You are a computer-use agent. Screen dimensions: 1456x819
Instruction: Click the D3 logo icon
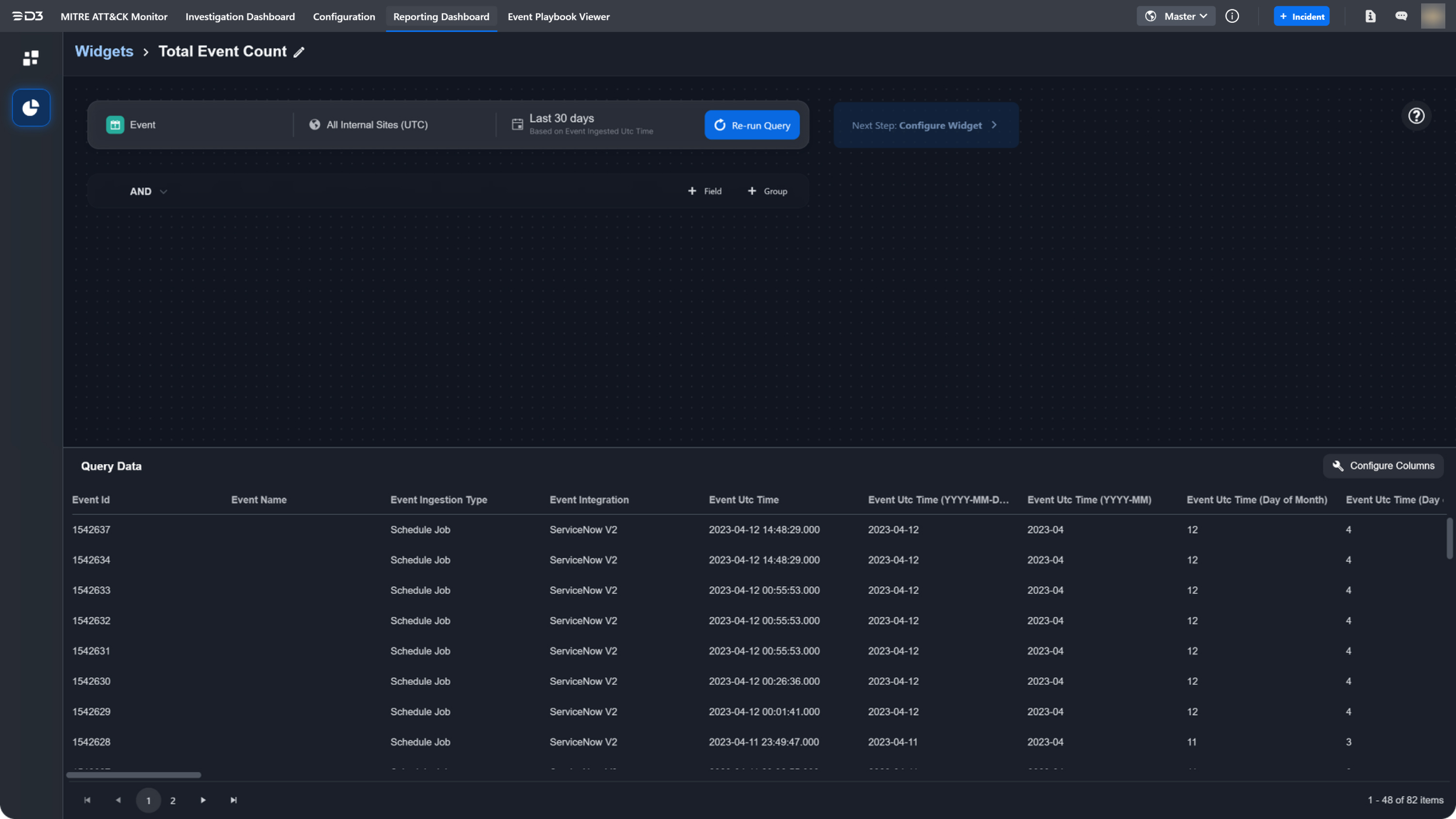(28, 16)
